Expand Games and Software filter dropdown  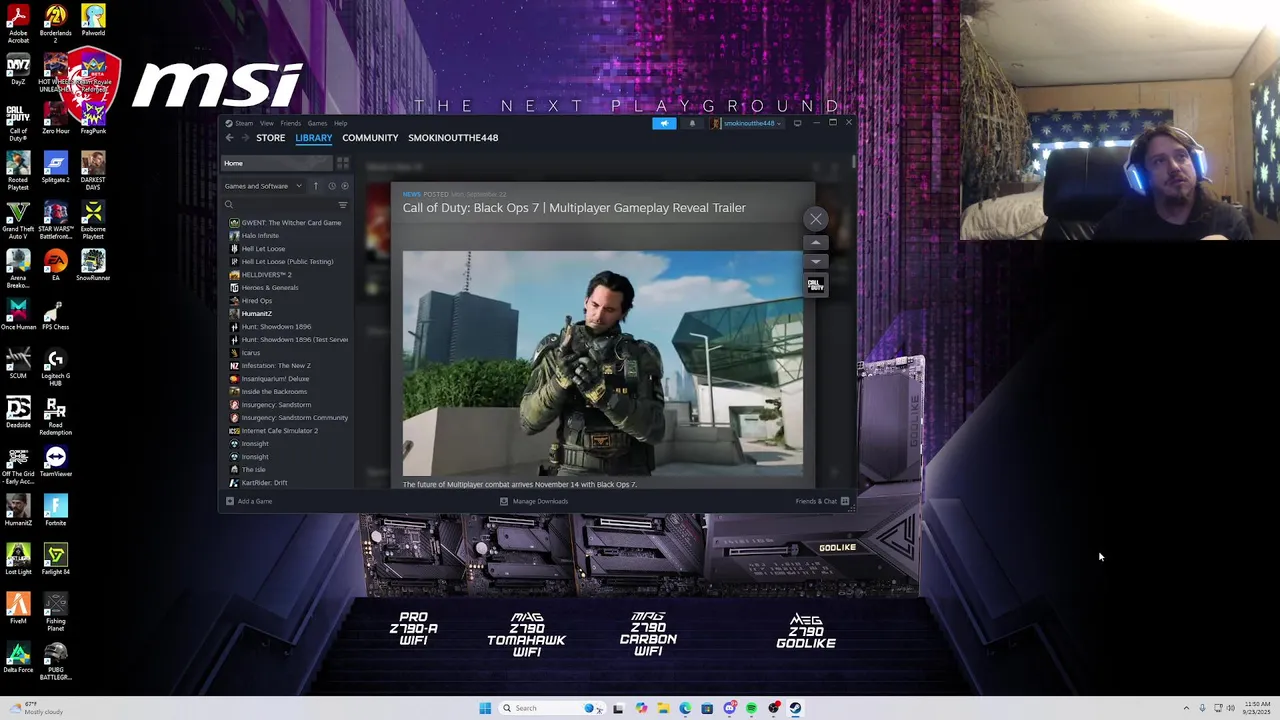(263, 186)
